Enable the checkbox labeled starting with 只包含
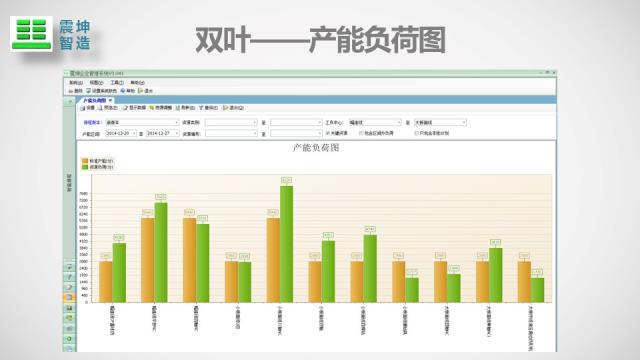This screenshot has height=360, width=640. (416, 133)
